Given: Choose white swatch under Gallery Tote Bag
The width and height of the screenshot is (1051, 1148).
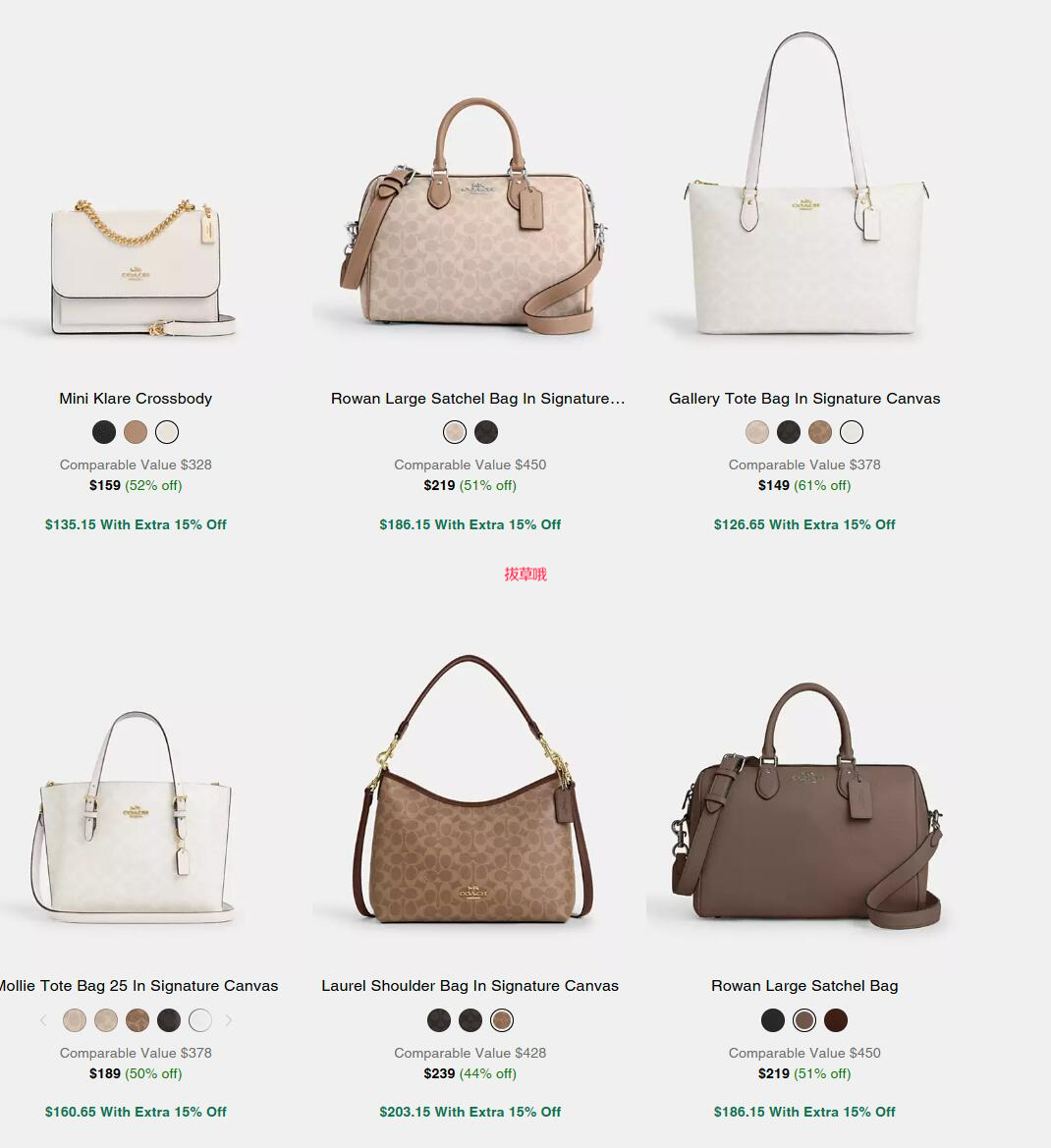Looking at the screenshot, I should 852,432.
